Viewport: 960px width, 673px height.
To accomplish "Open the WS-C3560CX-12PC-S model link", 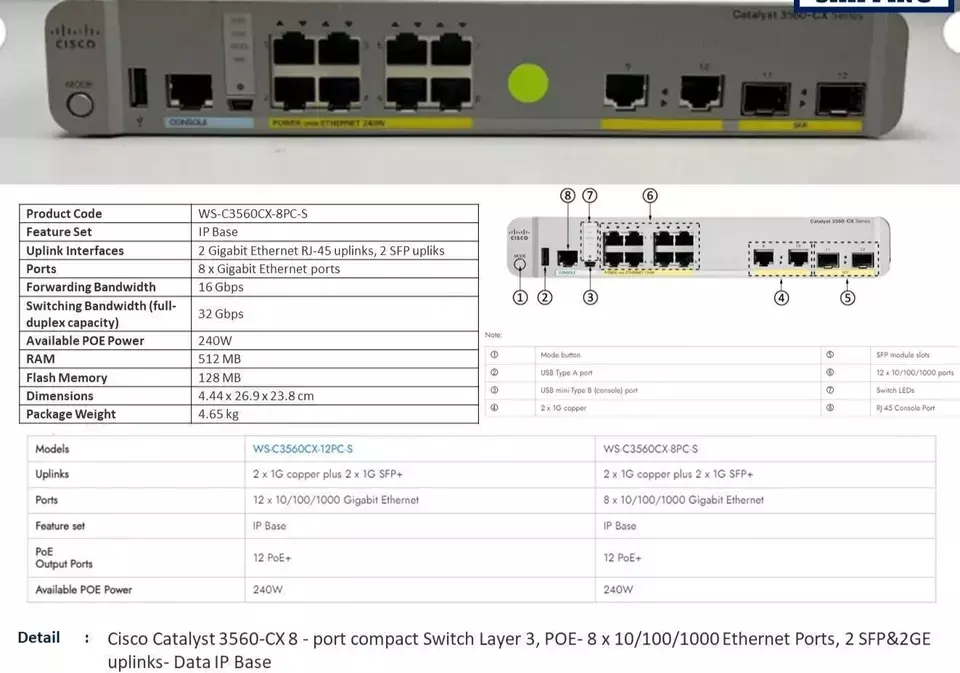I will 302,449.
